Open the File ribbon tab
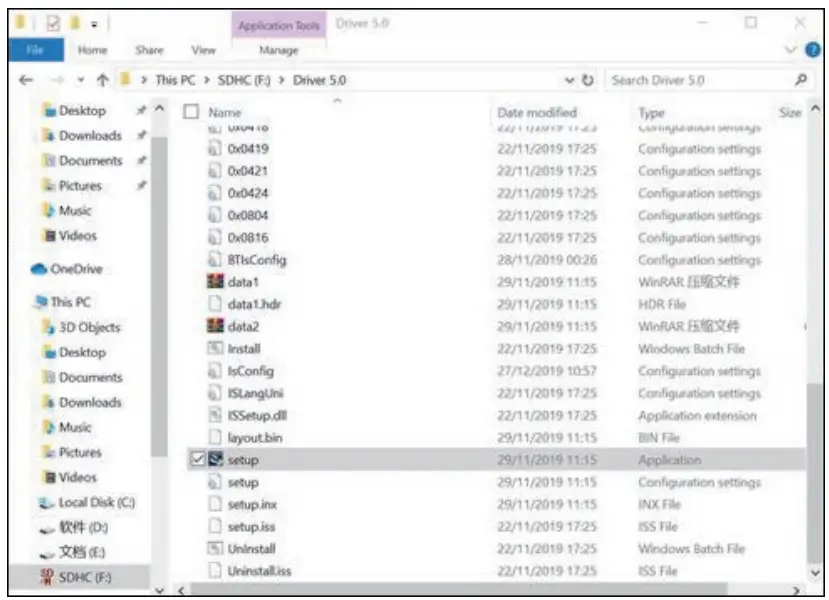The width and height of the screenshot is (829, 600). tap(35, 50)
